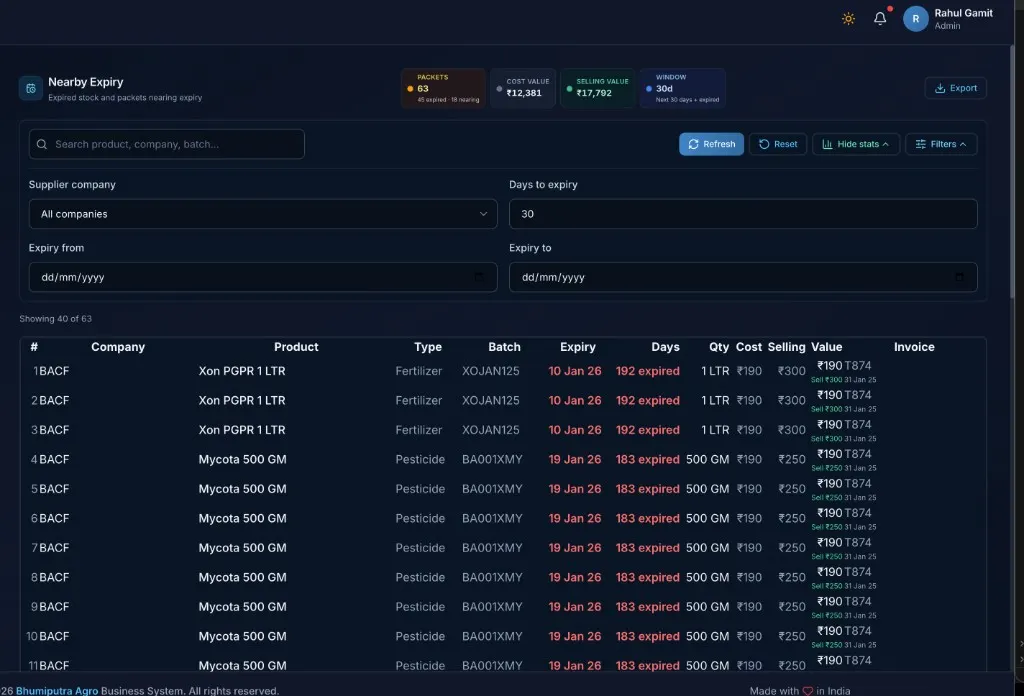Click Fertilizer type in row 3
1024x696 pixels.
(419, 430)
